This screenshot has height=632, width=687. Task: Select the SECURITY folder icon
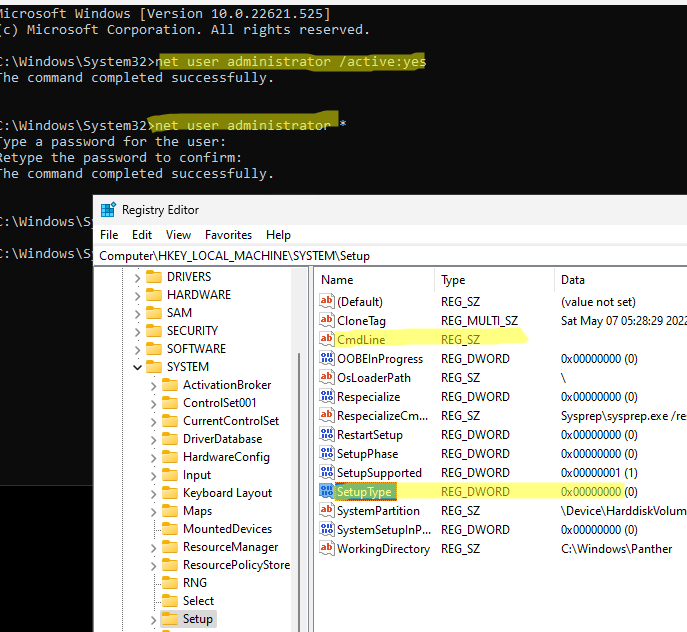(x=154, y=330)
